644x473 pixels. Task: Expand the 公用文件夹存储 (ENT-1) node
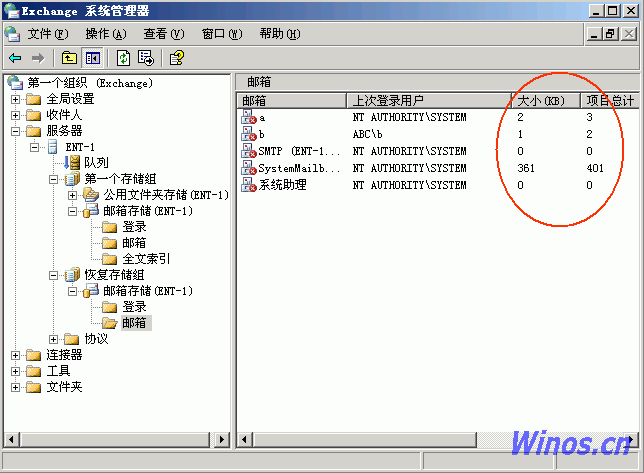coord(72,195)
